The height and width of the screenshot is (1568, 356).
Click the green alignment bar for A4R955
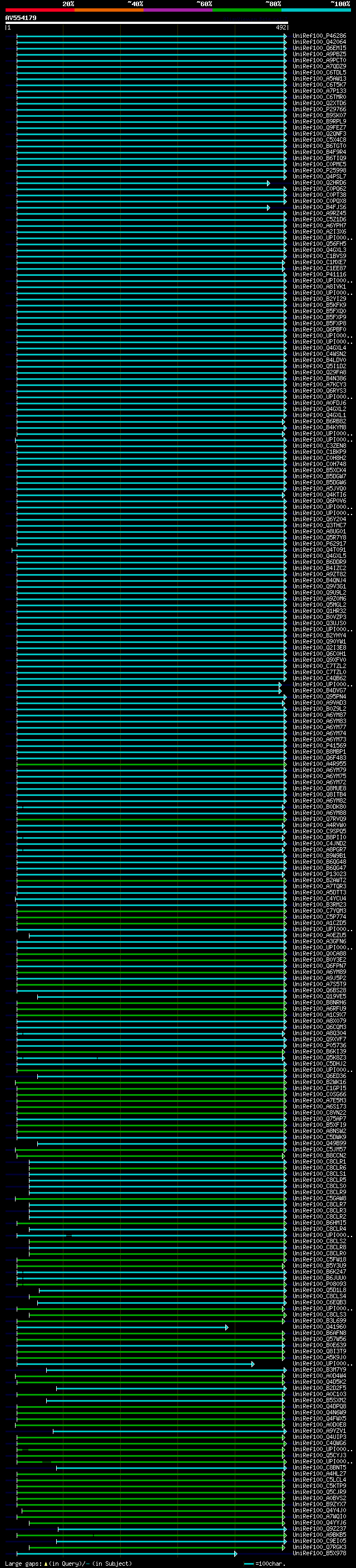click(x=151, y=764)
